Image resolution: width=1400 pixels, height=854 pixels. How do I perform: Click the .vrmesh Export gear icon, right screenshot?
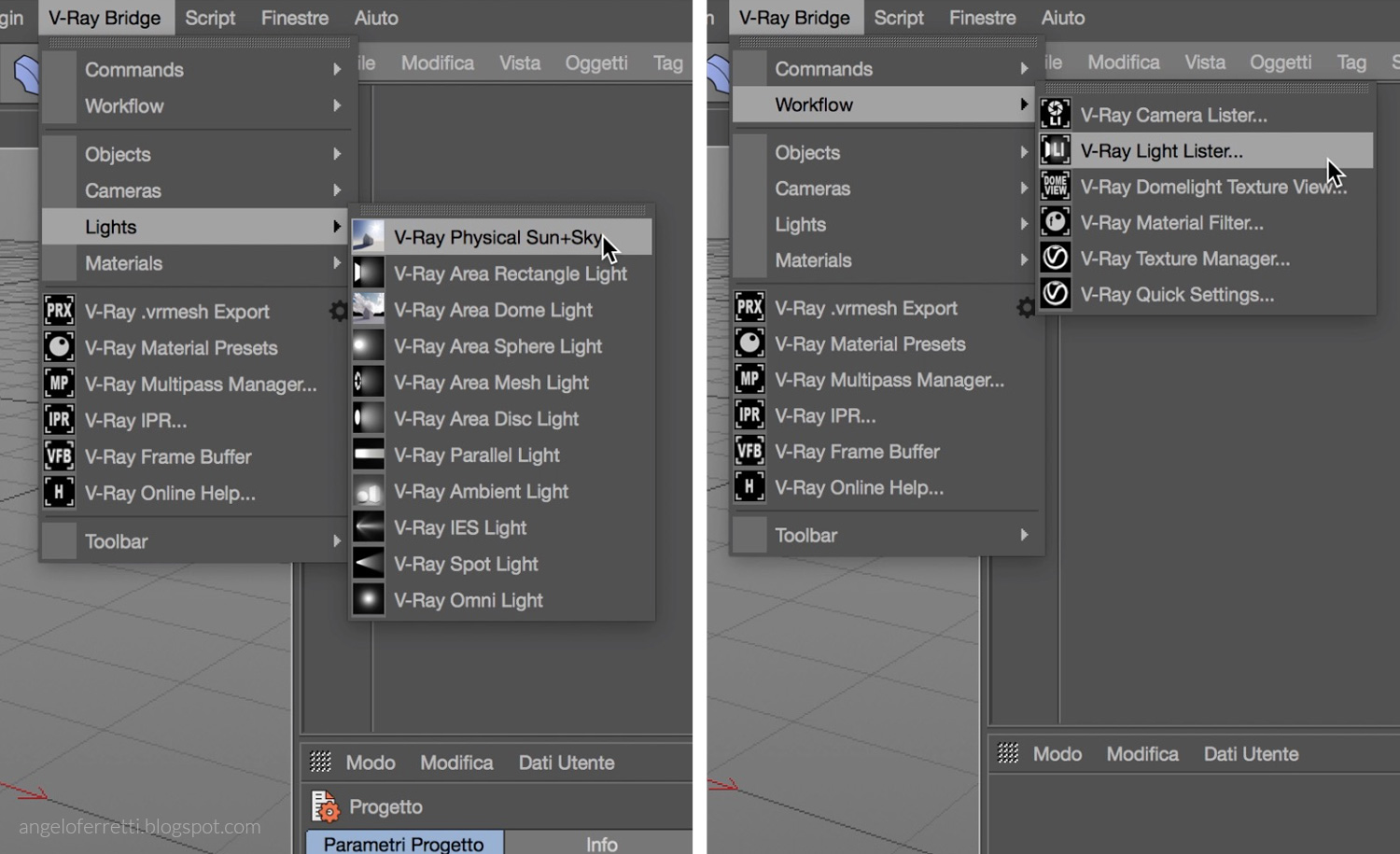pos(1026,308)
